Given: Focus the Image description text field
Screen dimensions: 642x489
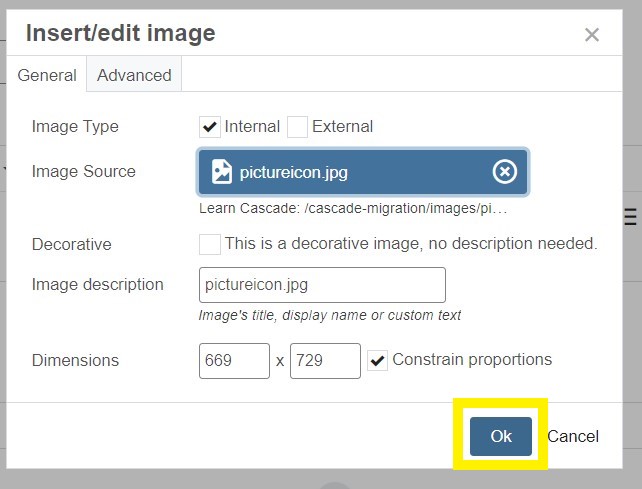Looking at the screenshot, I should (x=322, y=285).
